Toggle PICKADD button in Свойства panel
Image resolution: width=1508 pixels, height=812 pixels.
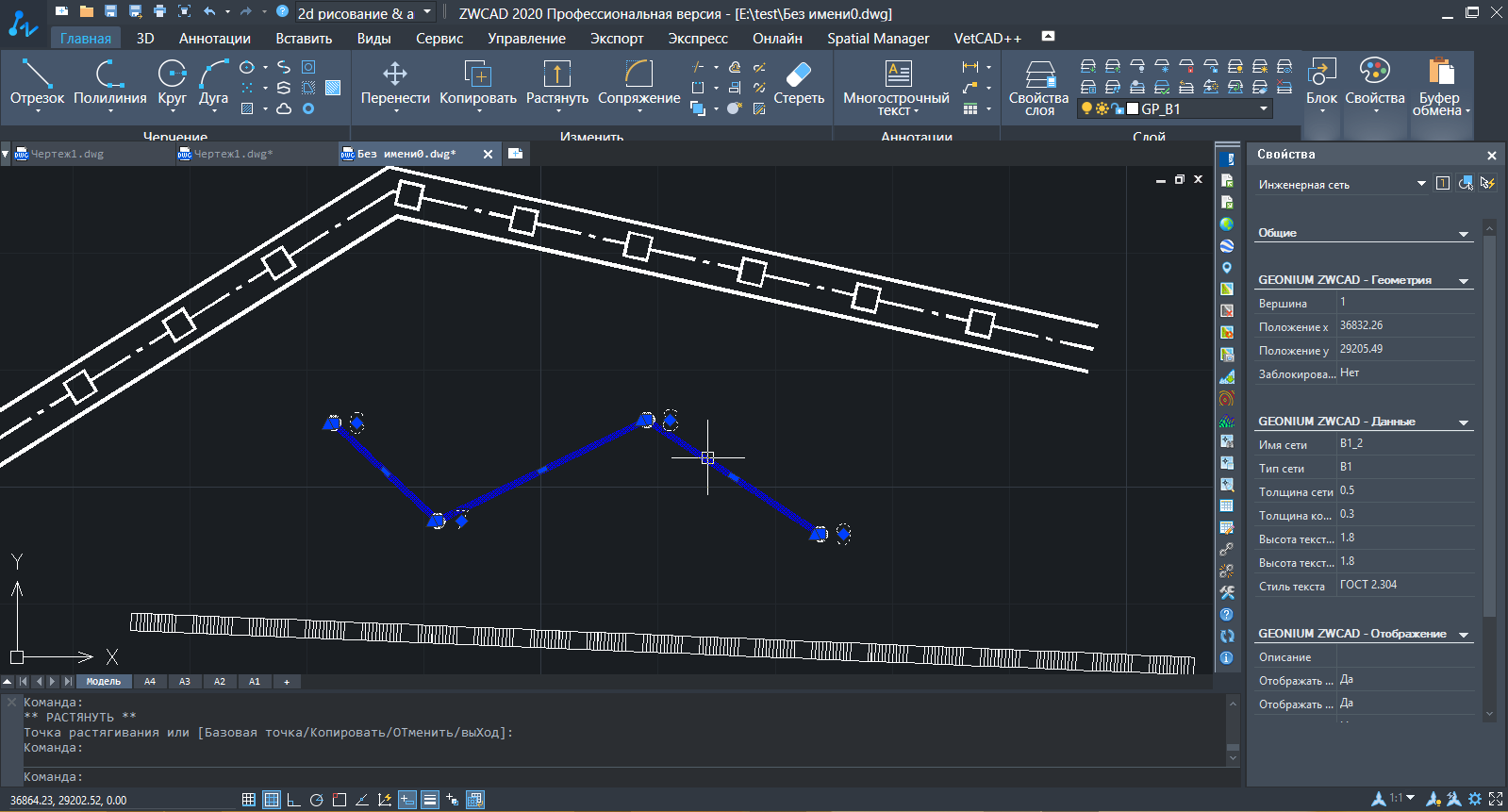(1443, 183)
